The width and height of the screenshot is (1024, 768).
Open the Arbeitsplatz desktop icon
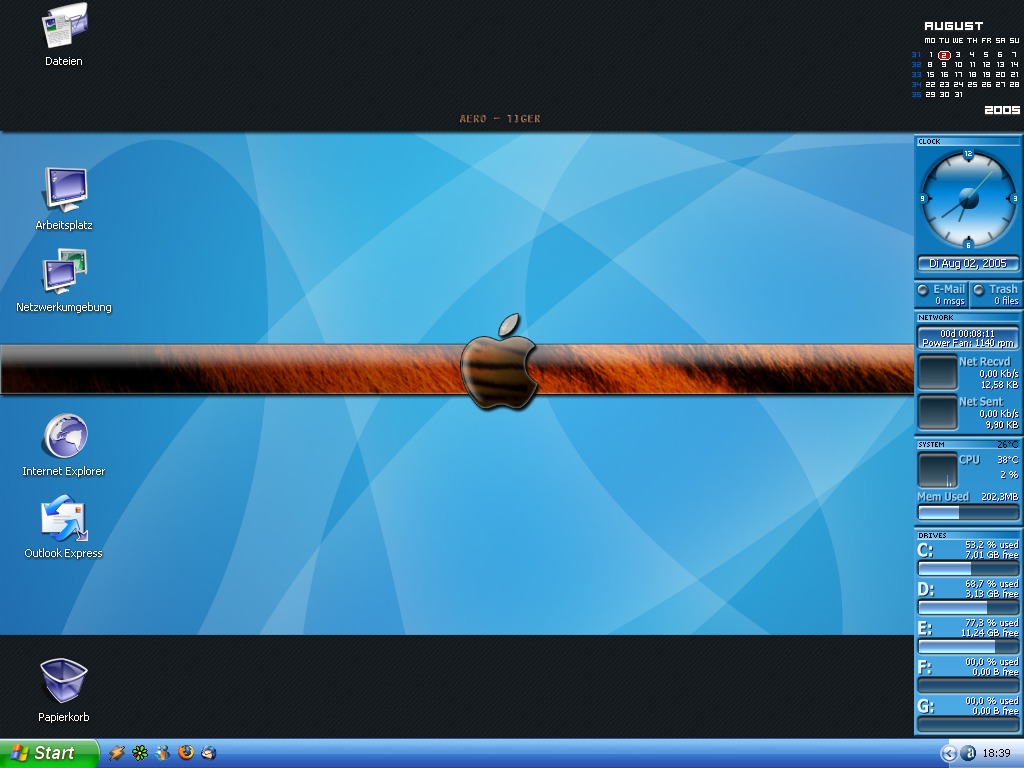click(64, 198)
